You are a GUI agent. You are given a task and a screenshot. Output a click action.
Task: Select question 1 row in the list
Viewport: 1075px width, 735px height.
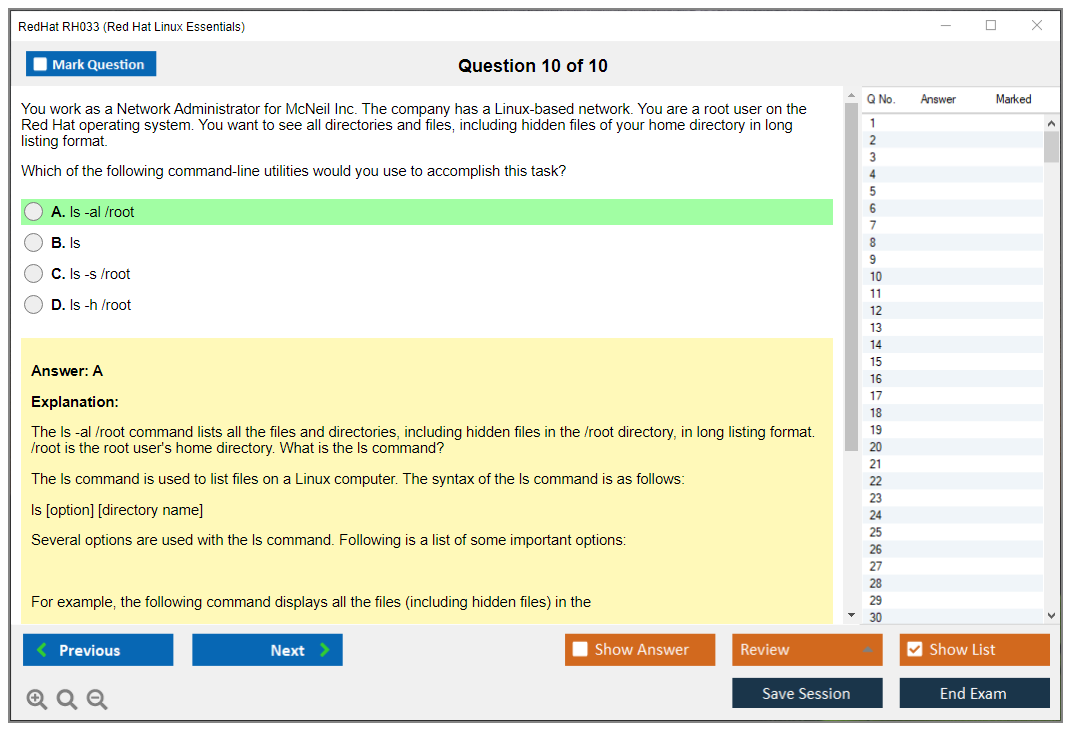(x=873, y=124)
